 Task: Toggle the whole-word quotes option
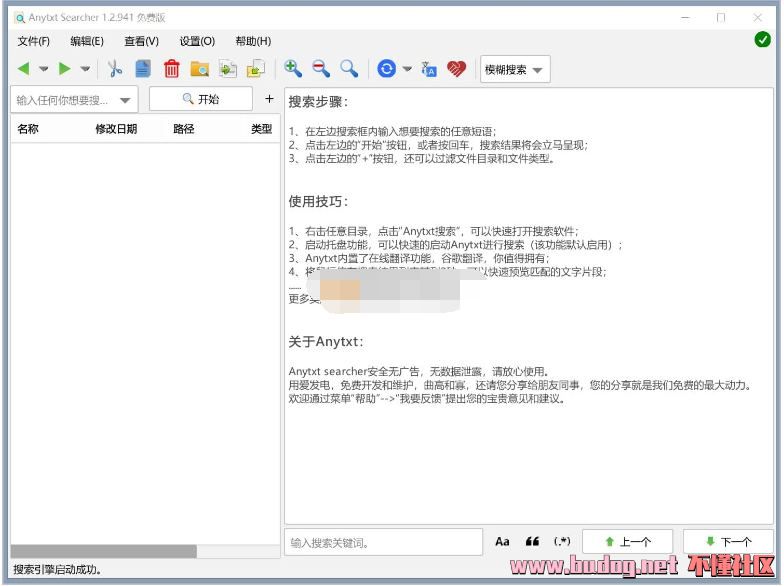pos(532,542)
